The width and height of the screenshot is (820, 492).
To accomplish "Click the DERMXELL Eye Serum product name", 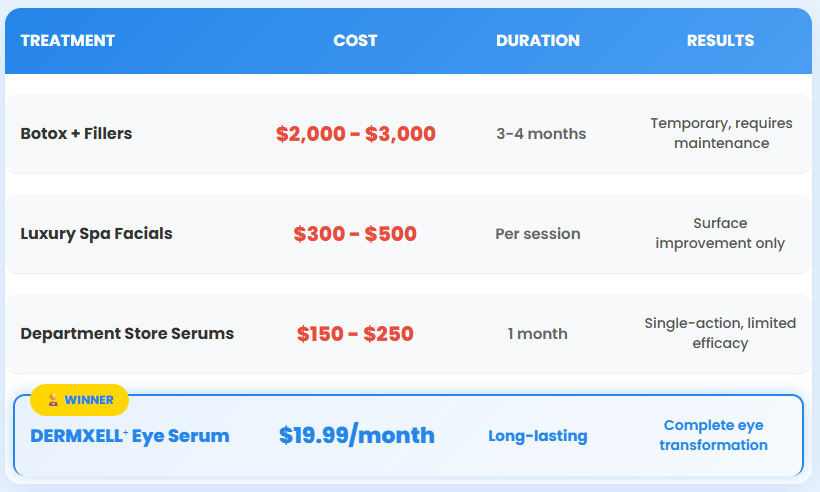I will pos(130,436).
